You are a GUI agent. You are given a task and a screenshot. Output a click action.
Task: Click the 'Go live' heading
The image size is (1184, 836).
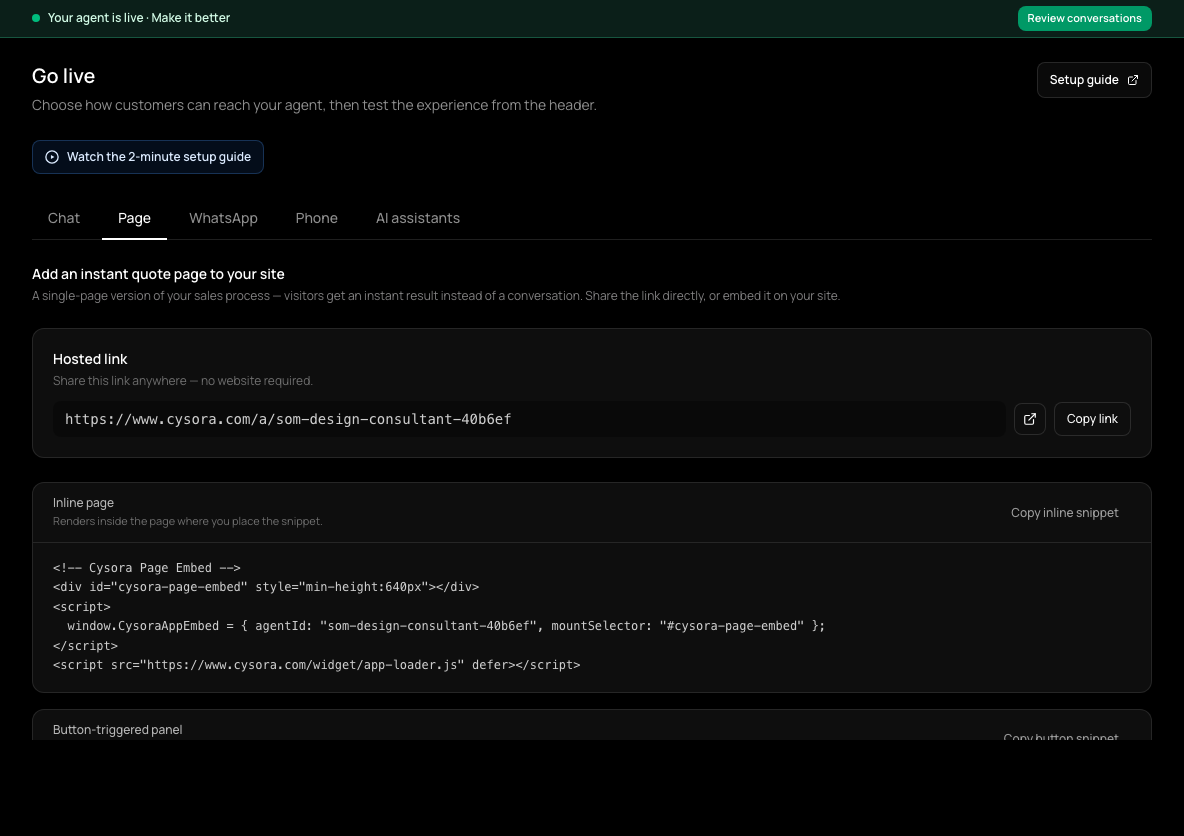coord(63,76)
